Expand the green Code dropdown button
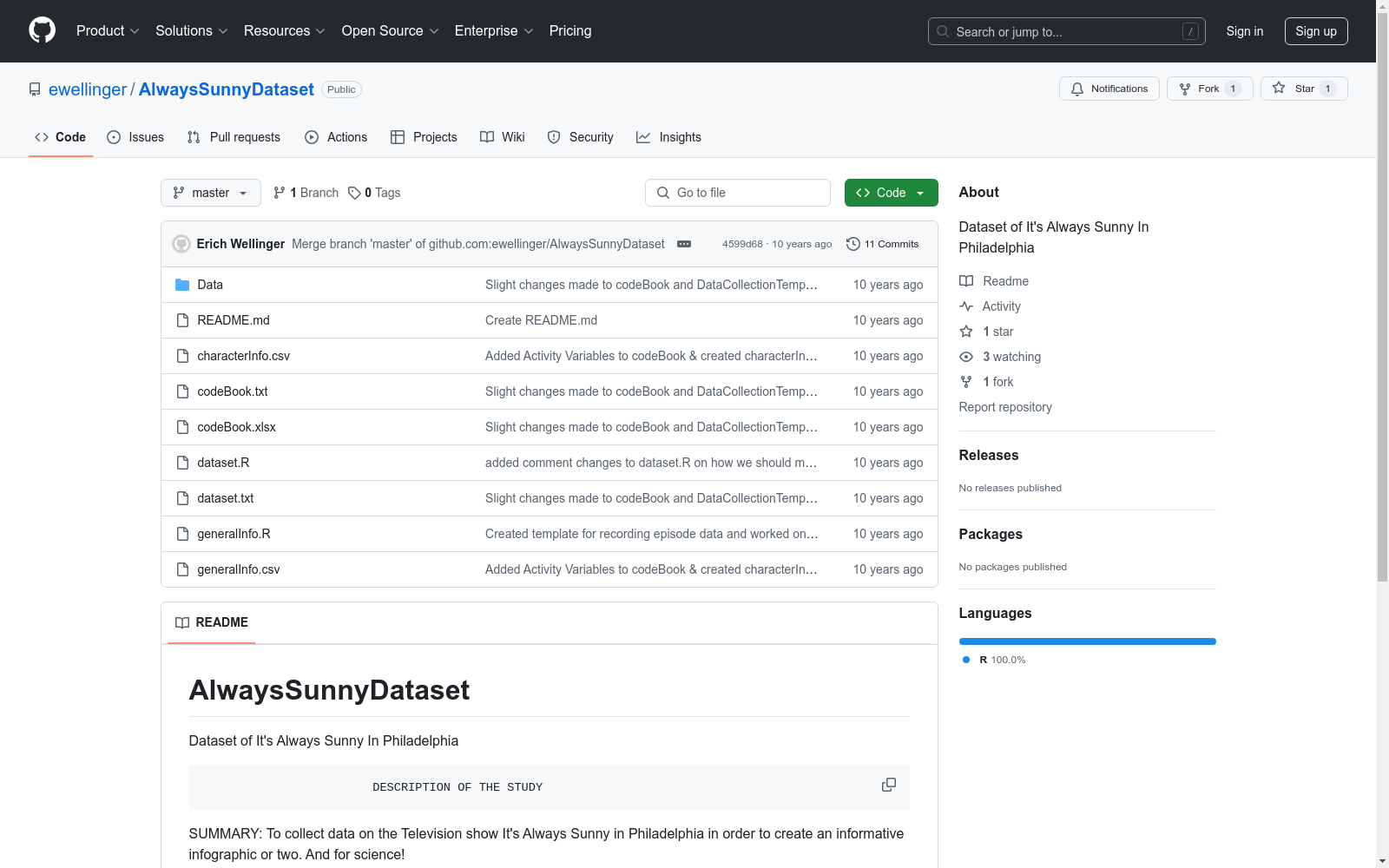1389x868 pixels. pos(891,193)
